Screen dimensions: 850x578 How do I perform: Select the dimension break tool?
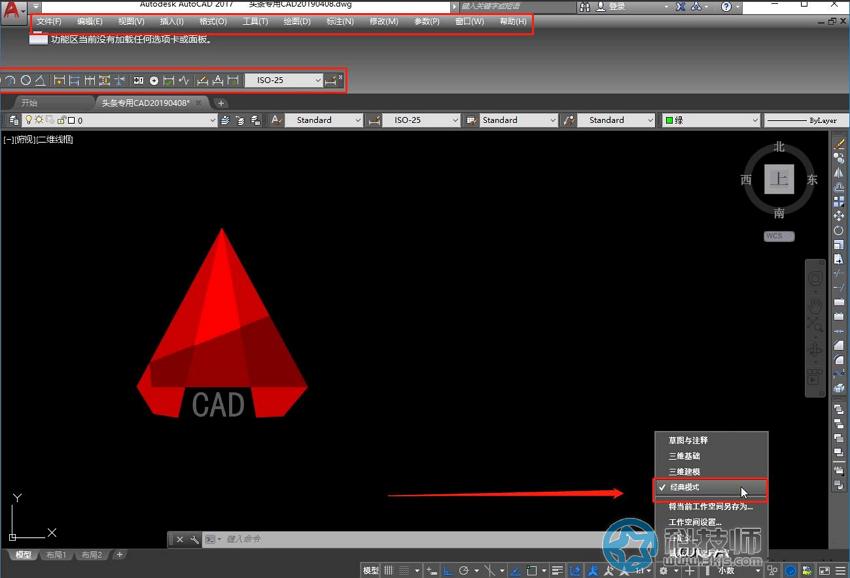[x=119, y=81]
